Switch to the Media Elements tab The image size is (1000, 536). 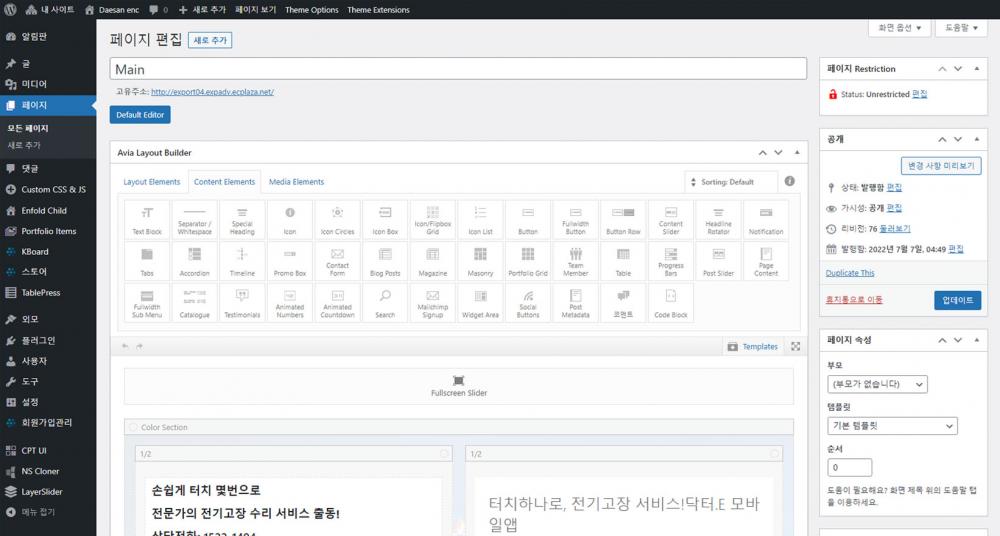(x=297, y=182)
